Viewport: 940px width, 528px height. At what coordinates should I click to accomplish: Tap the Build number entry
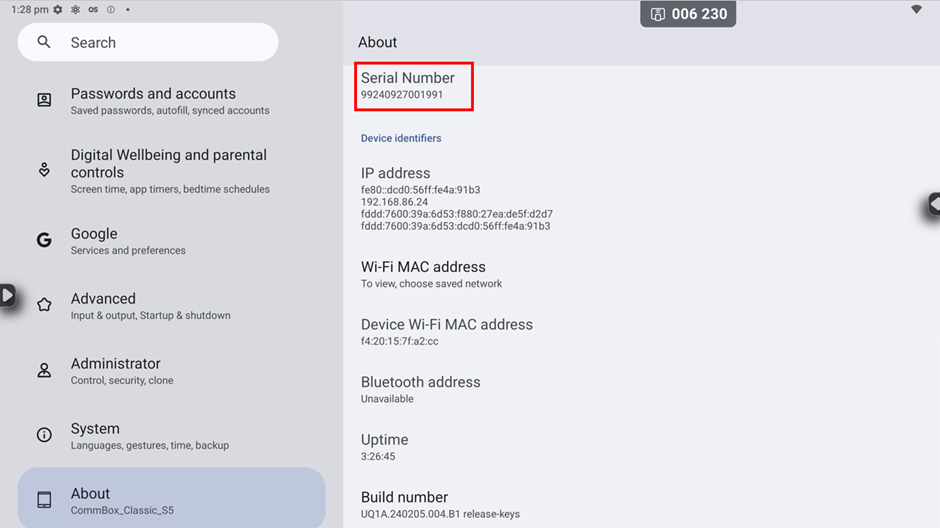440,504
